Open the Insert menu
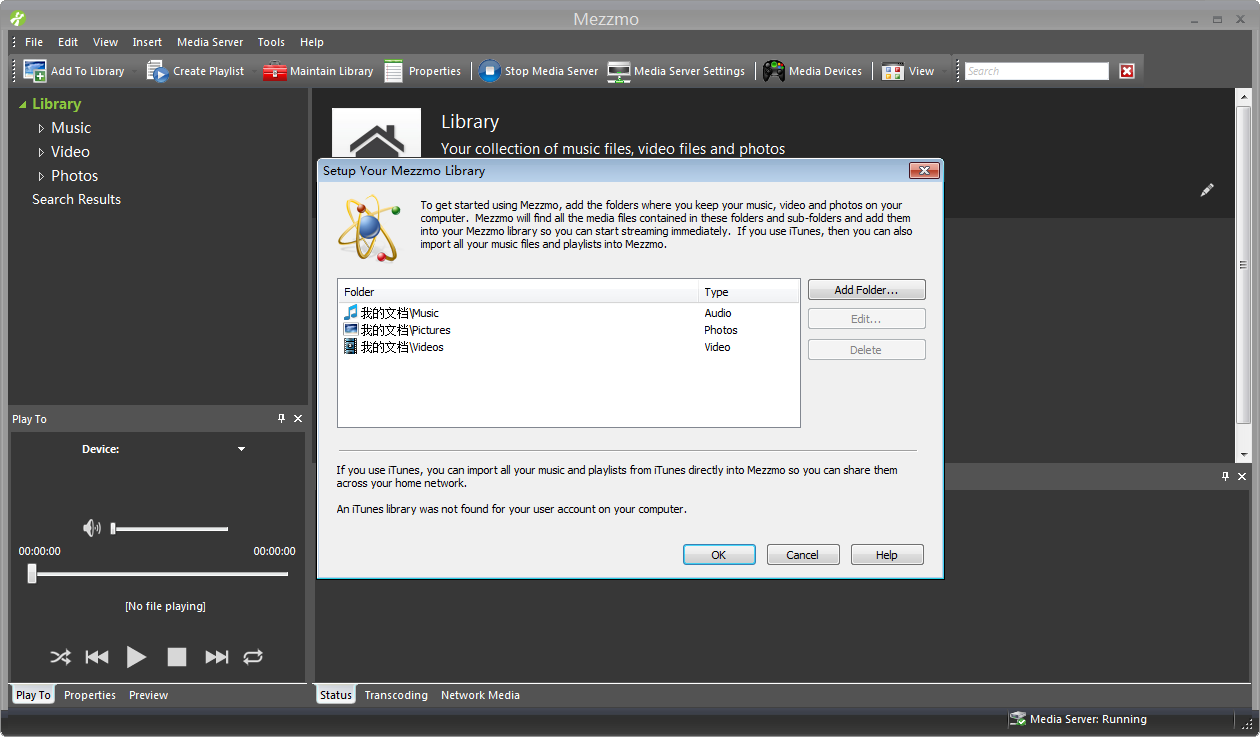 tap(147, 42)
